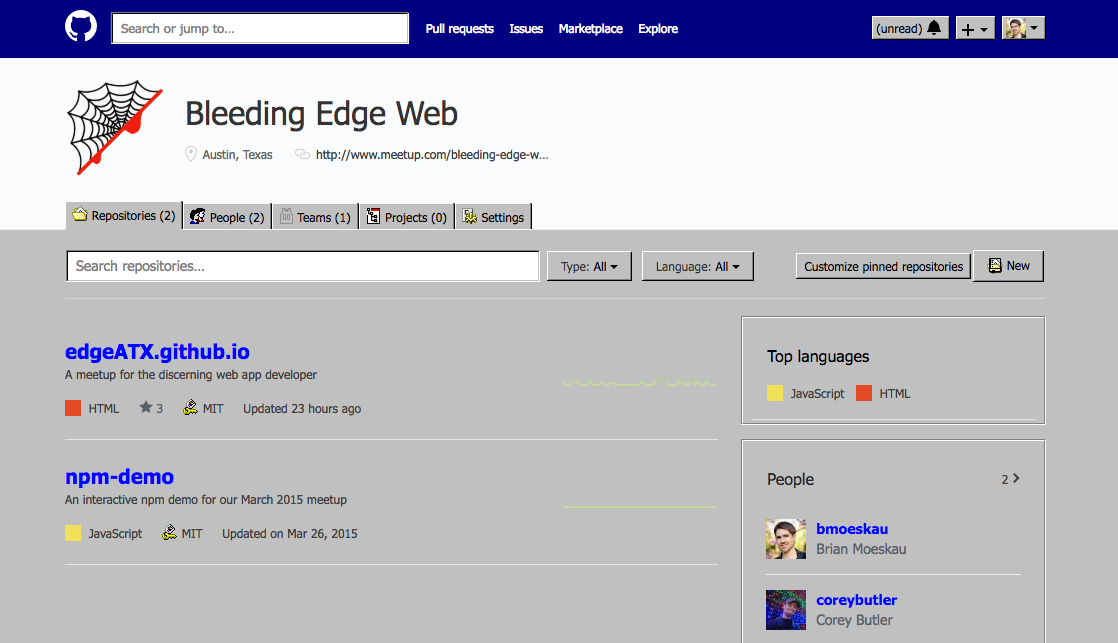Screen dimensions: 1118x643
Task: Click the npm-demo description about March 2015 meetup
Action: coord(206,500)
